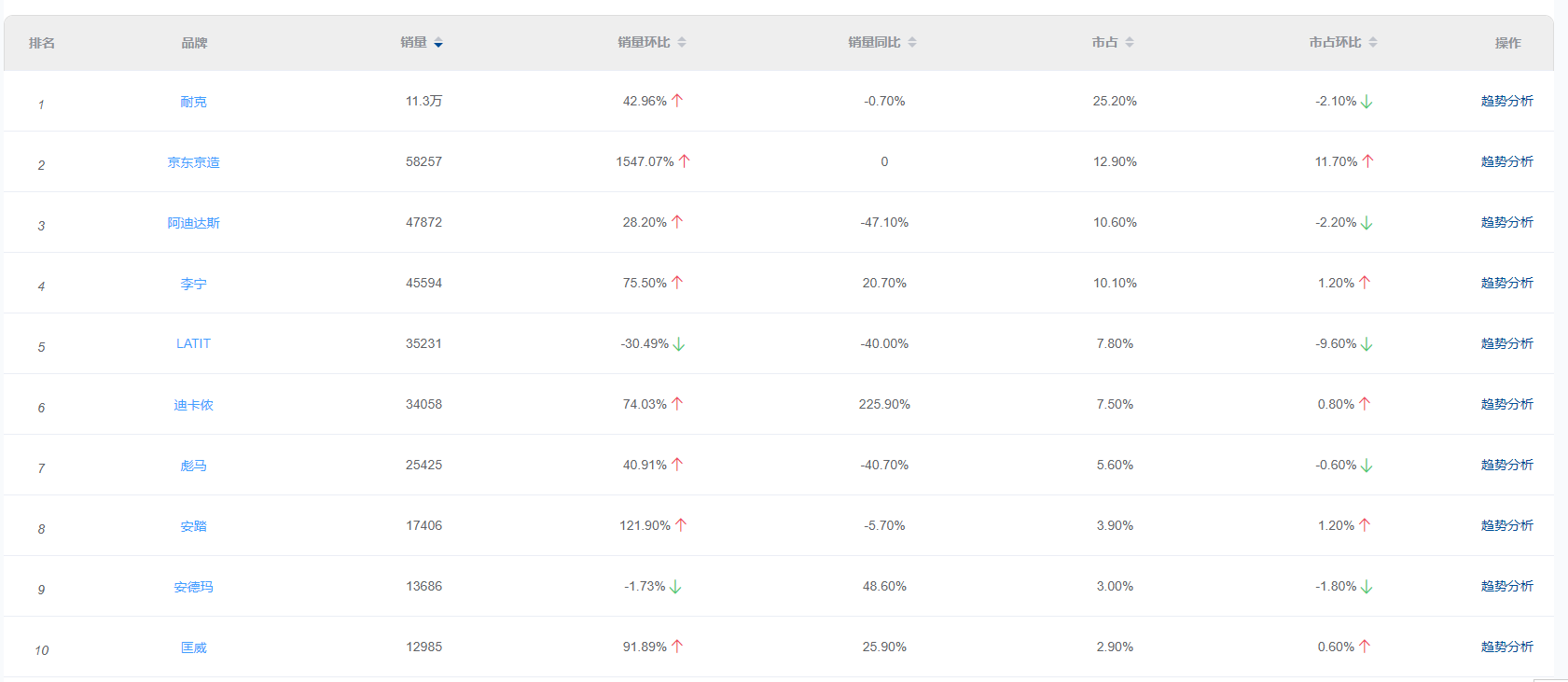Click 趋势分析 in 匡威 row

click(x=1506, y=647)
